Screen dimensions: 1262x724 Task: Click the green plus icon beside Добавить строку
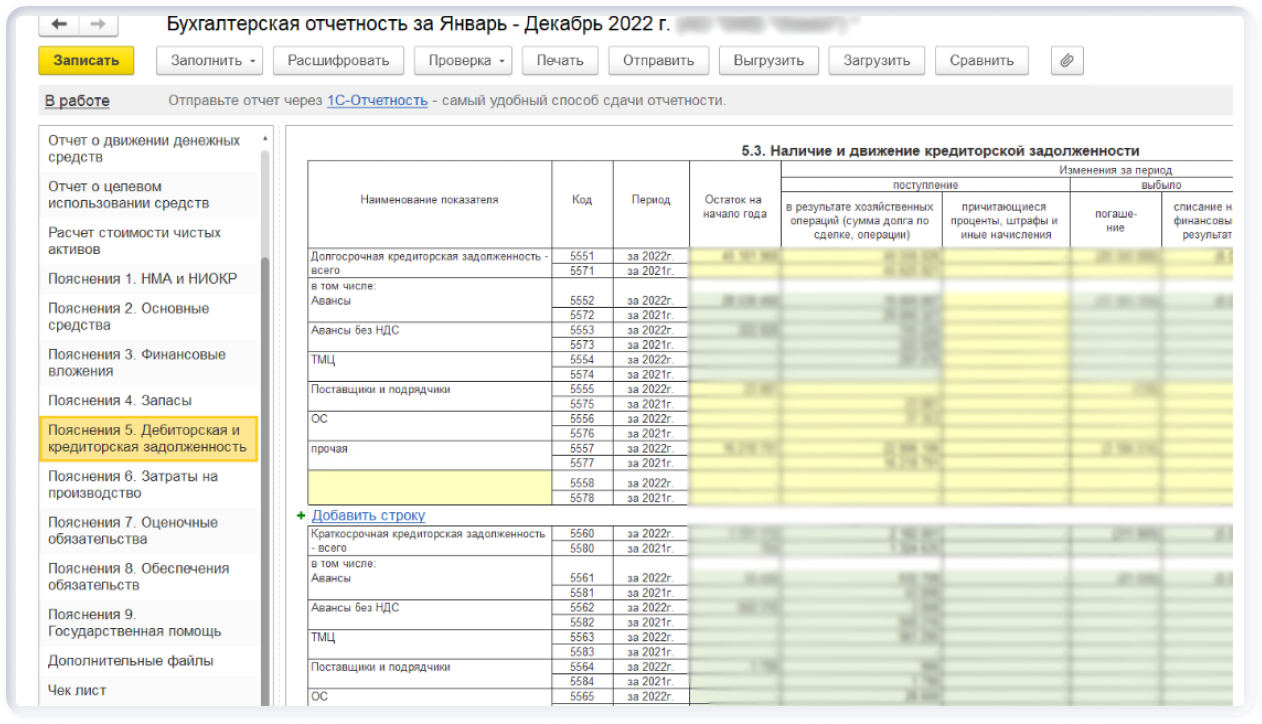pos(300,516)
